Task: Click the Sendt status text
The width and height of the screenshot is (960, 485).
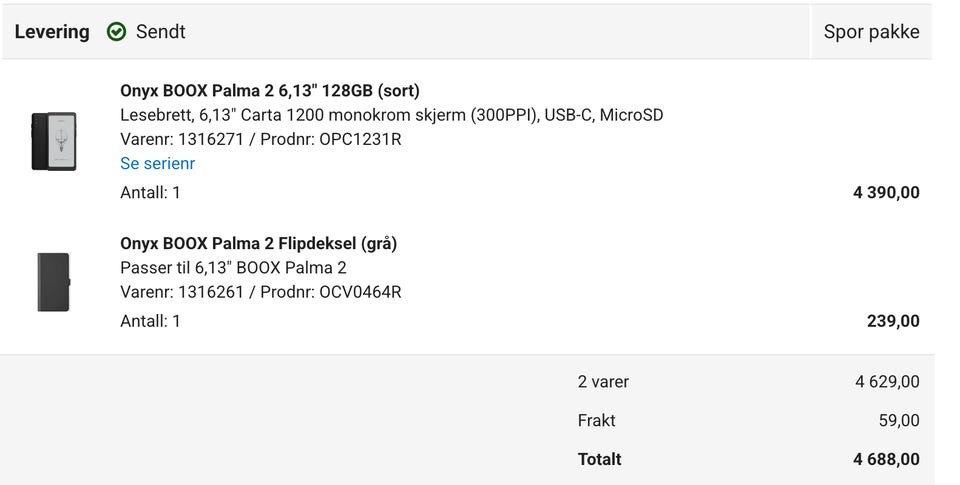Action: click(160, 32)
